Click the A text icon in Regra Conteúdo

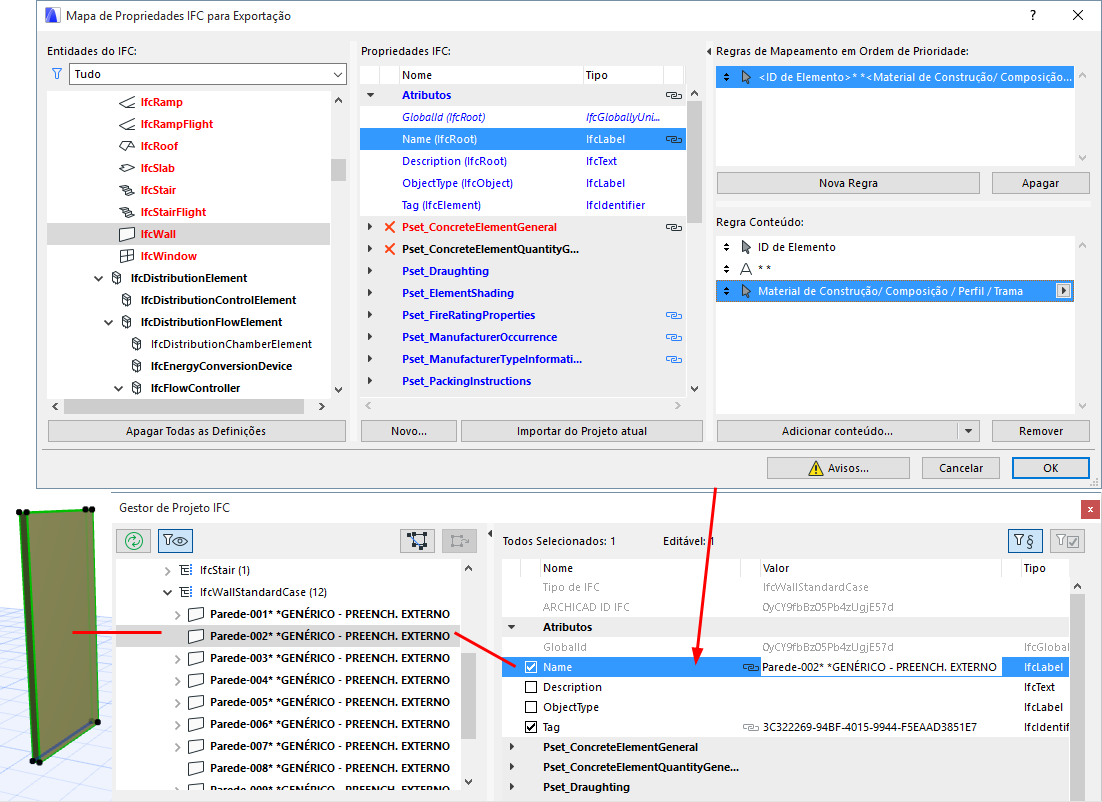[x=746, y=269]
